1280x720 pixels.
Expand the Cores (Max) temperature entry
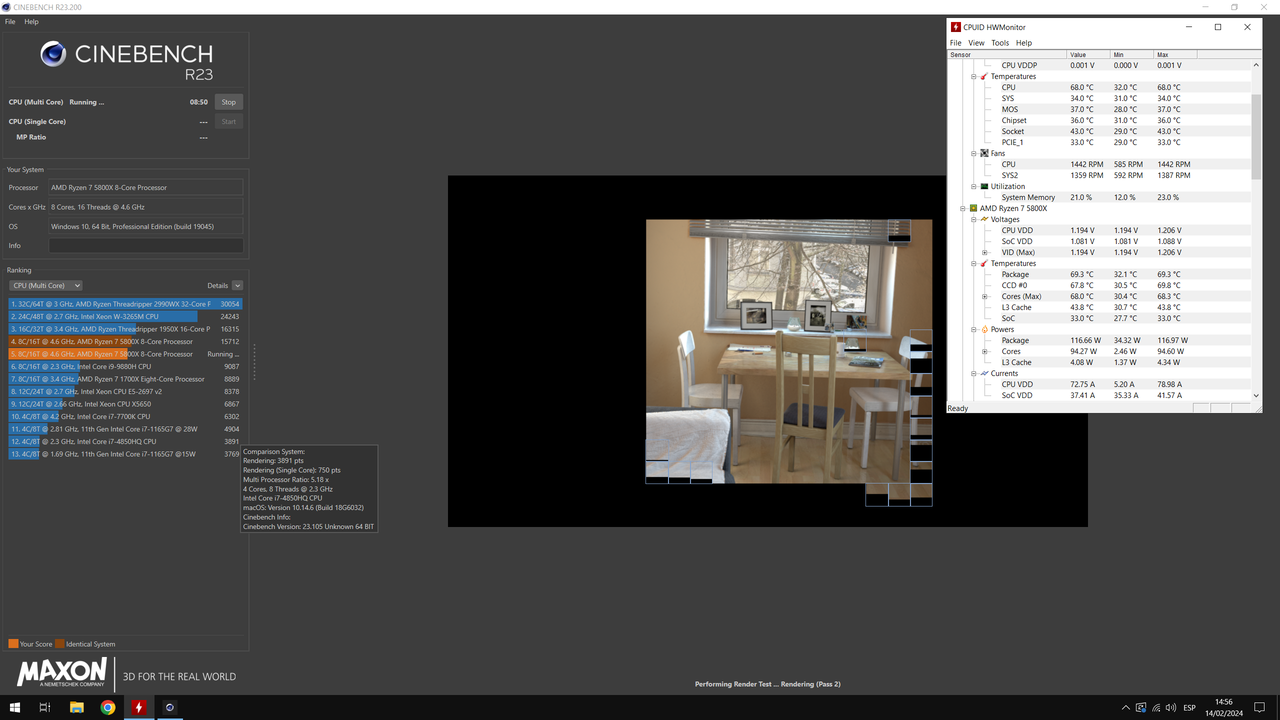tap(985, 296)
